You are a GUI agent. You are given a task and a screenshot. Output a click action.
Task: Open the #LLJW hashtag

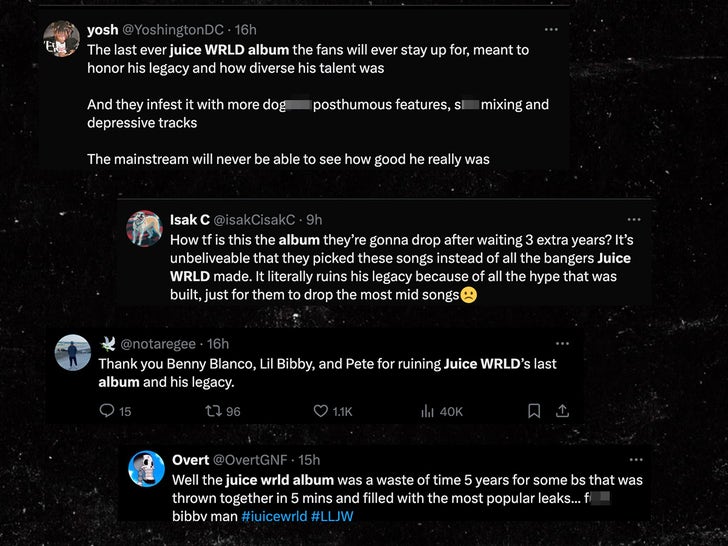click(333, 517)
